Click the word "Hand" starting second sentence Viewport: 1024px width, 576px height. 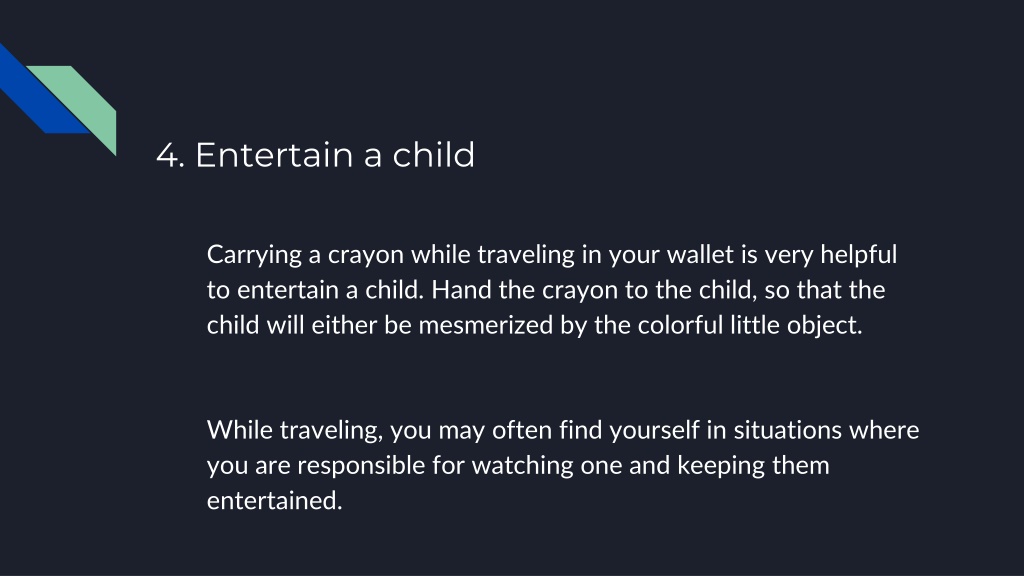pyautogui.click(x=461, y=289)
